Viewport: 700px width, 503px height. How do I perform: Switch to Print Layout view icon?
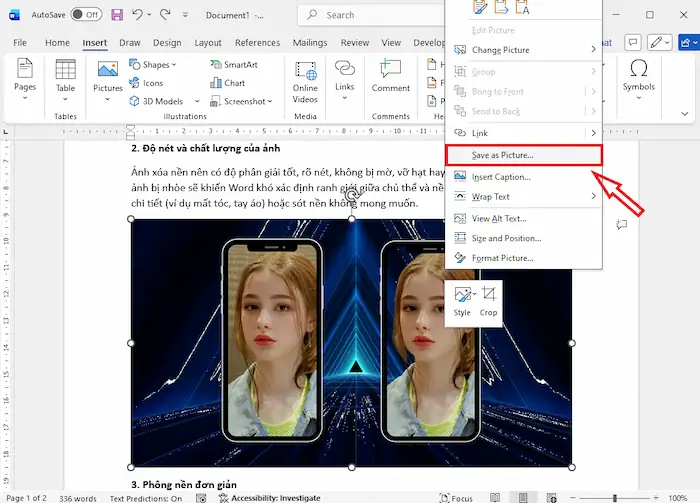coord(523,498)
